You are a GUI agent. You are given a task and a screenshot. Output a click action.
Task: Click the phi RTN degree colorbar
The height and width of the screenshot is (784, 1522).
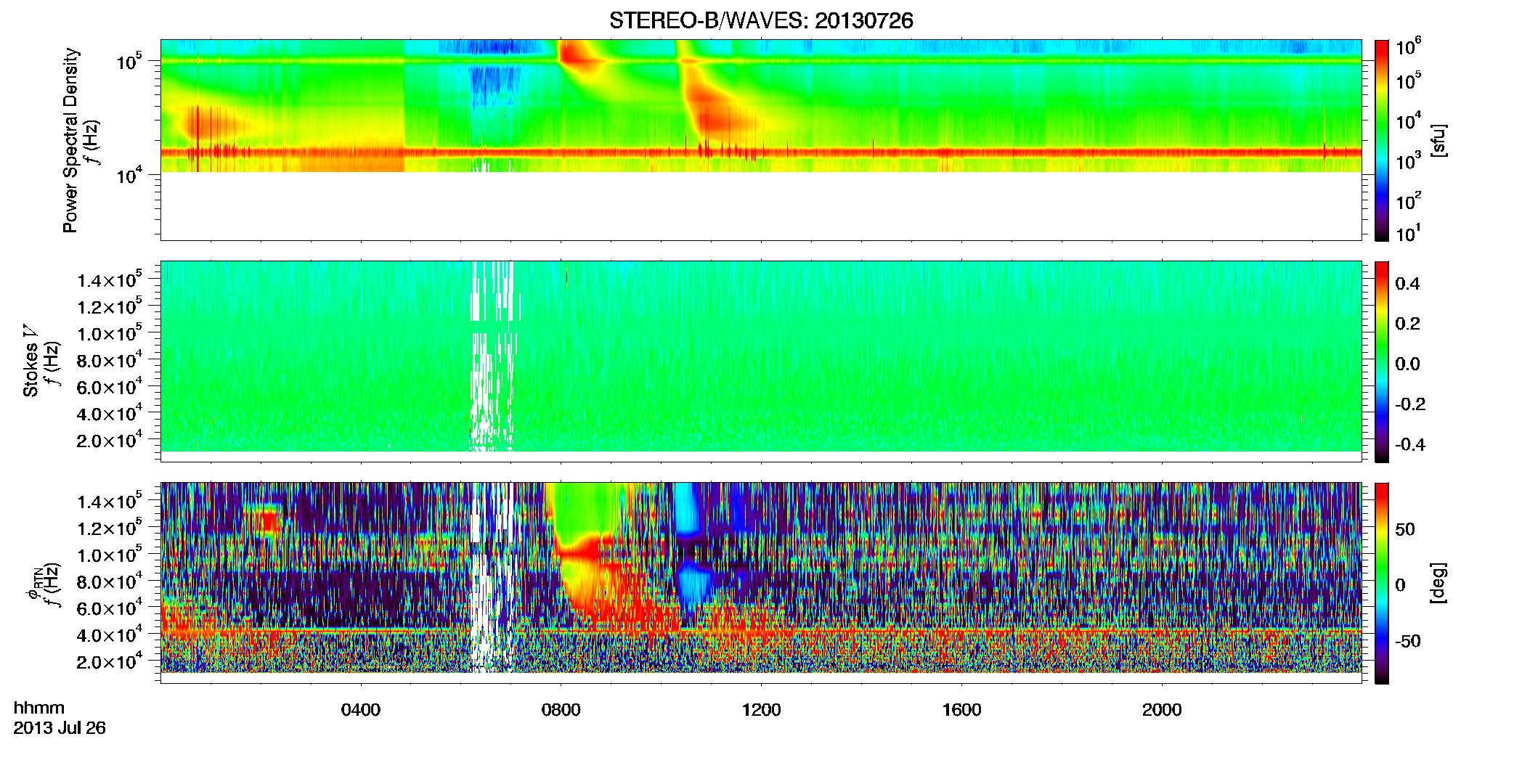[1382, 583]
